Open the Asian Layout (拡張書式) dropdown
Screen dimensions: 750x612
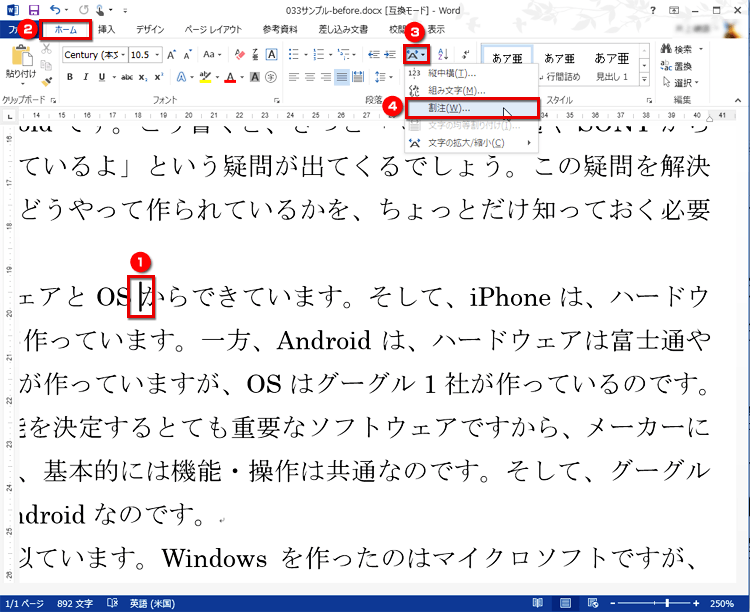tap(416, 55)
